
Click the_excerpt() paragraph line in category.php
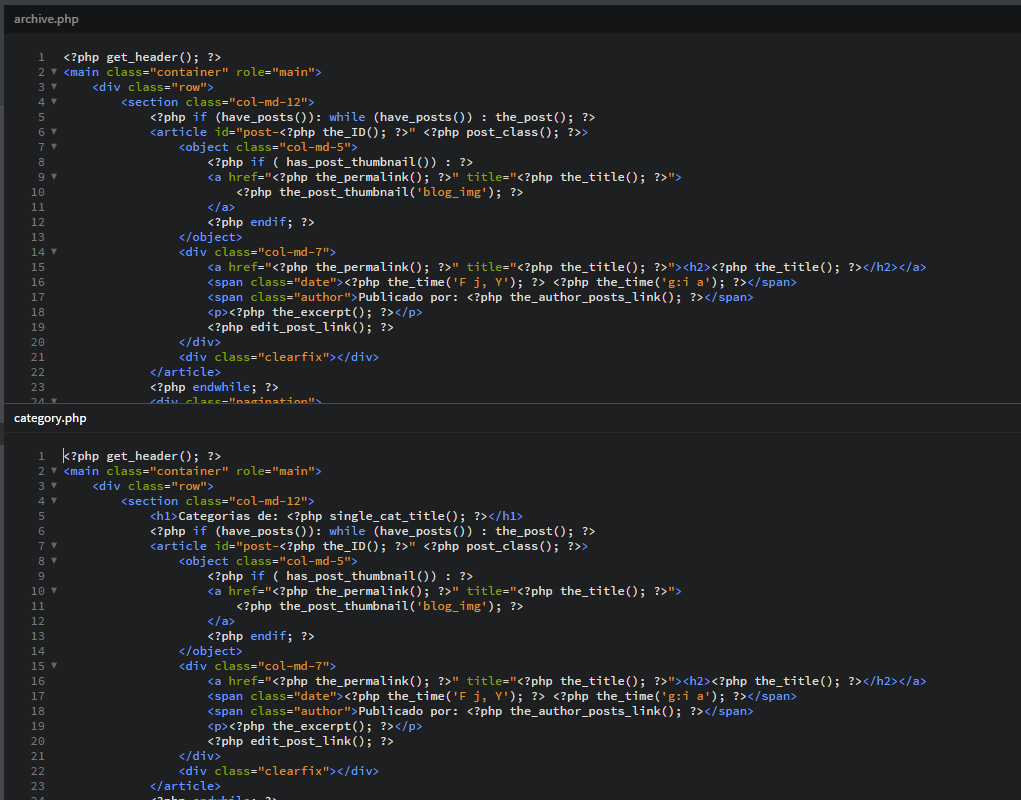[315, 726]
